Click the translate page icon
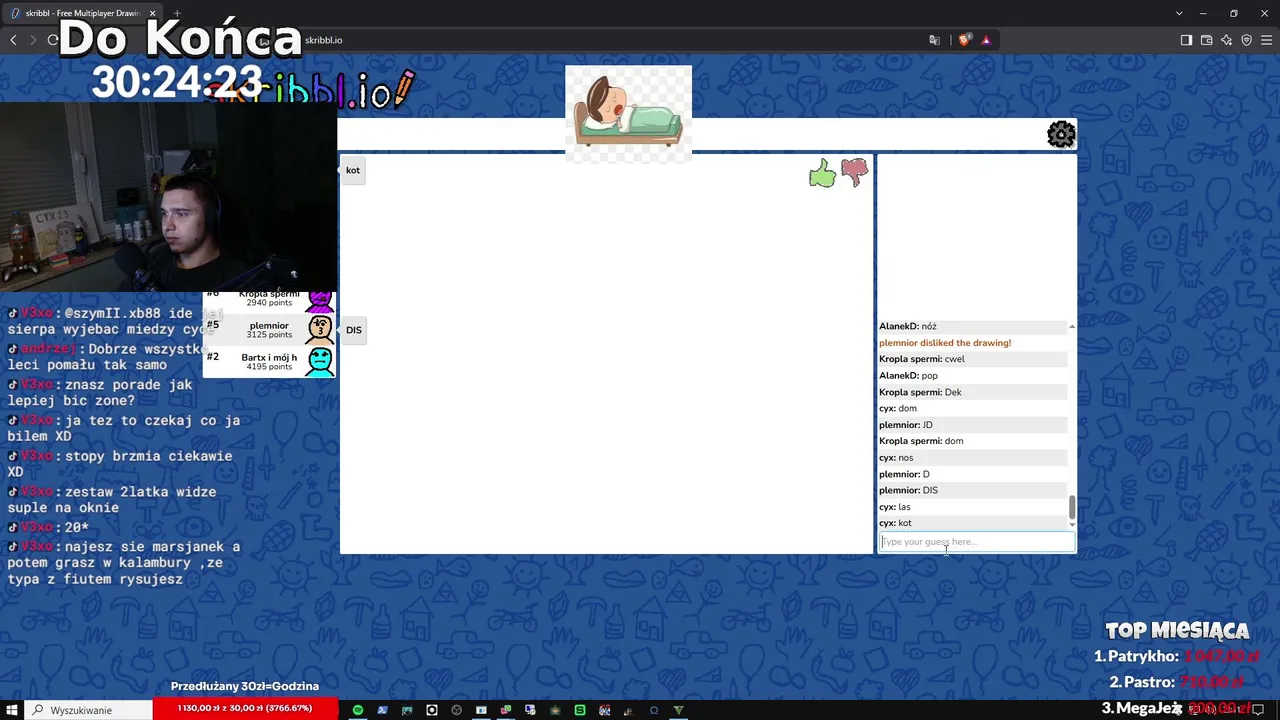 click(x=935, y=40)
